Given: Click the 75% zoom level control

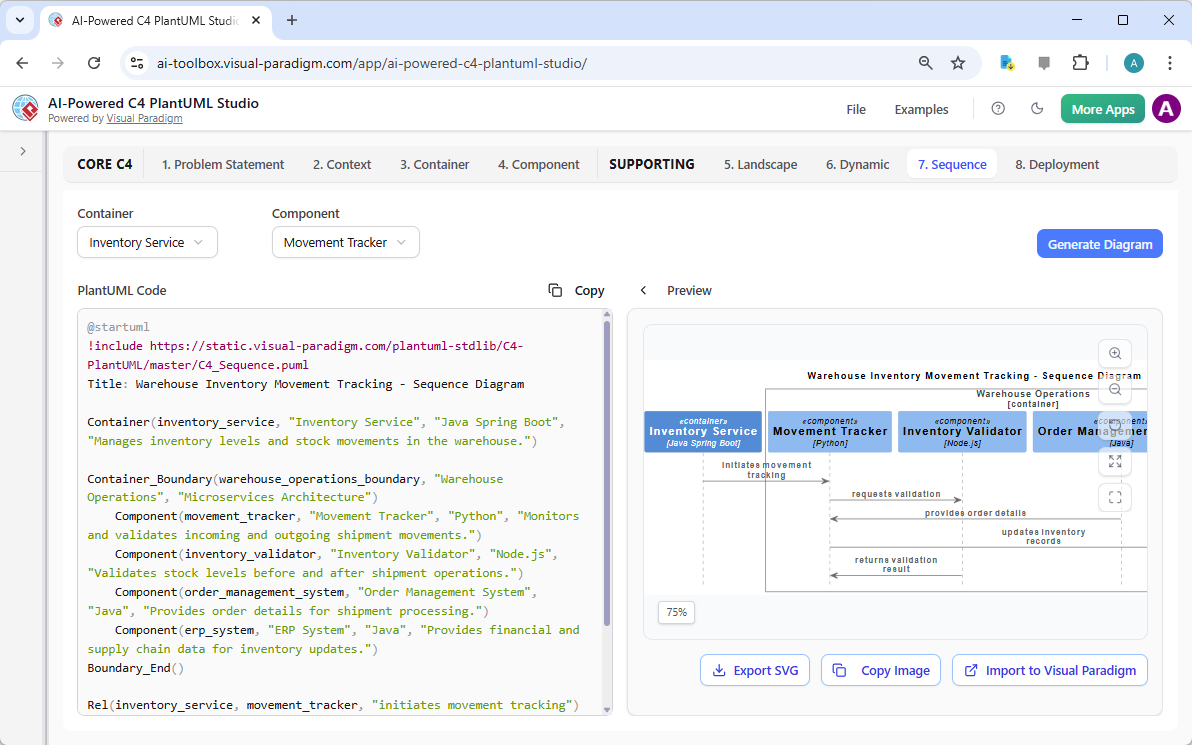Looking at the screenshot, I should [676, 612].
